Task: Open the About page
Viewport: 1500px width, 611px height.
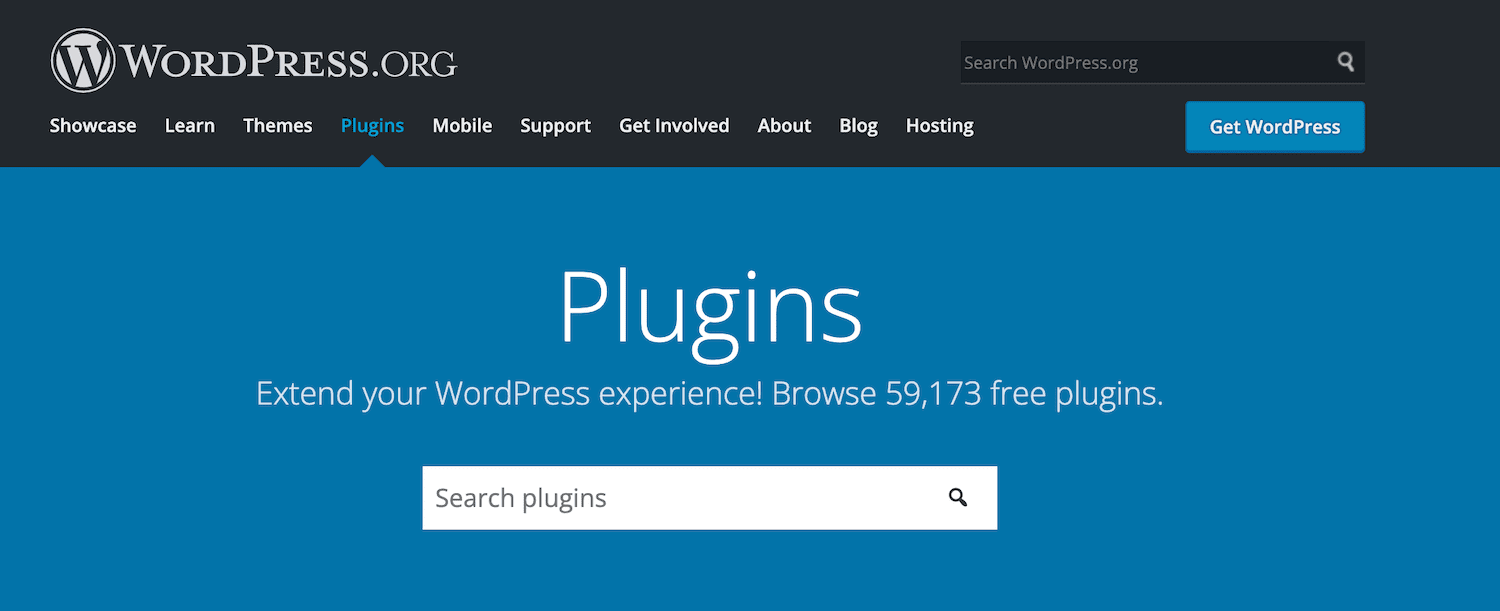Action: 784,125
